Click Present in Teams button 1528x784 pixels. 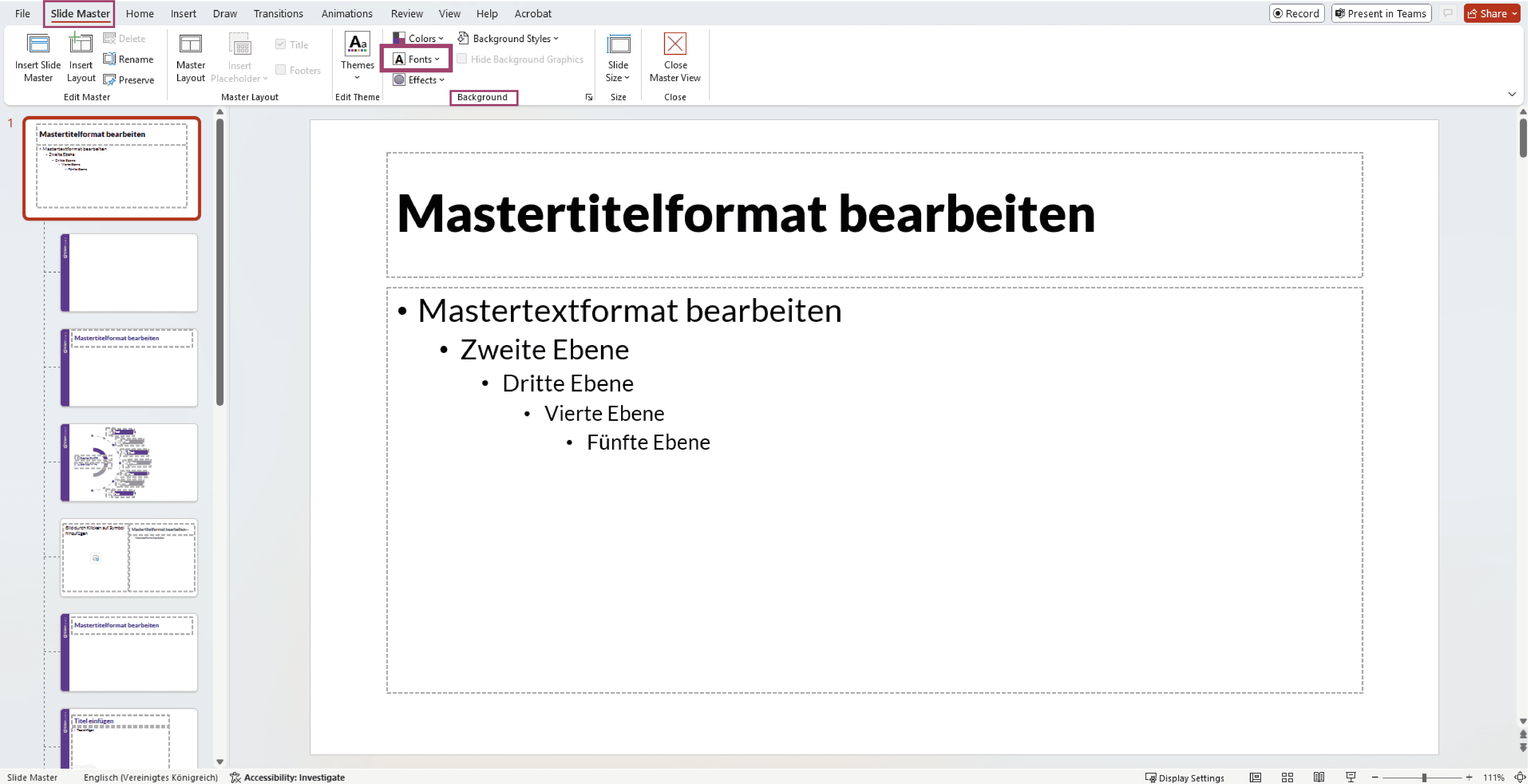pos(1381,14)
